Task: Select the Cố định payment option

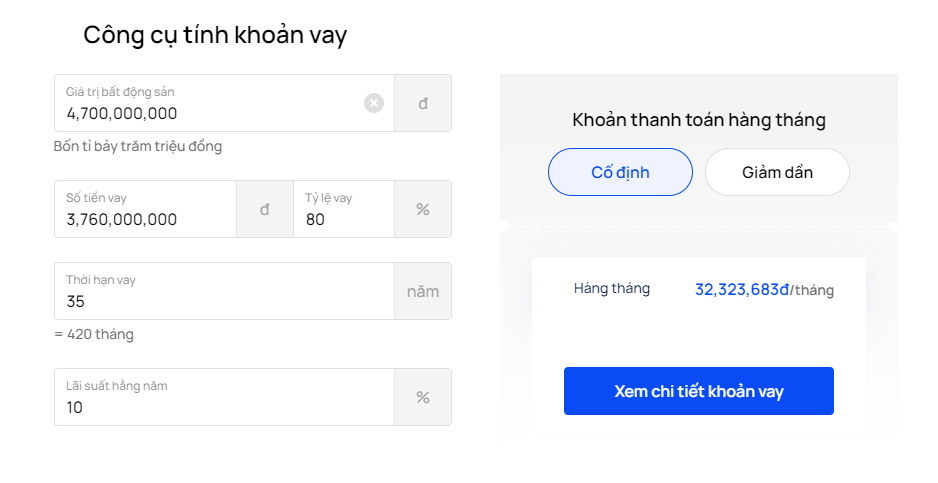Action: (620, 172)
